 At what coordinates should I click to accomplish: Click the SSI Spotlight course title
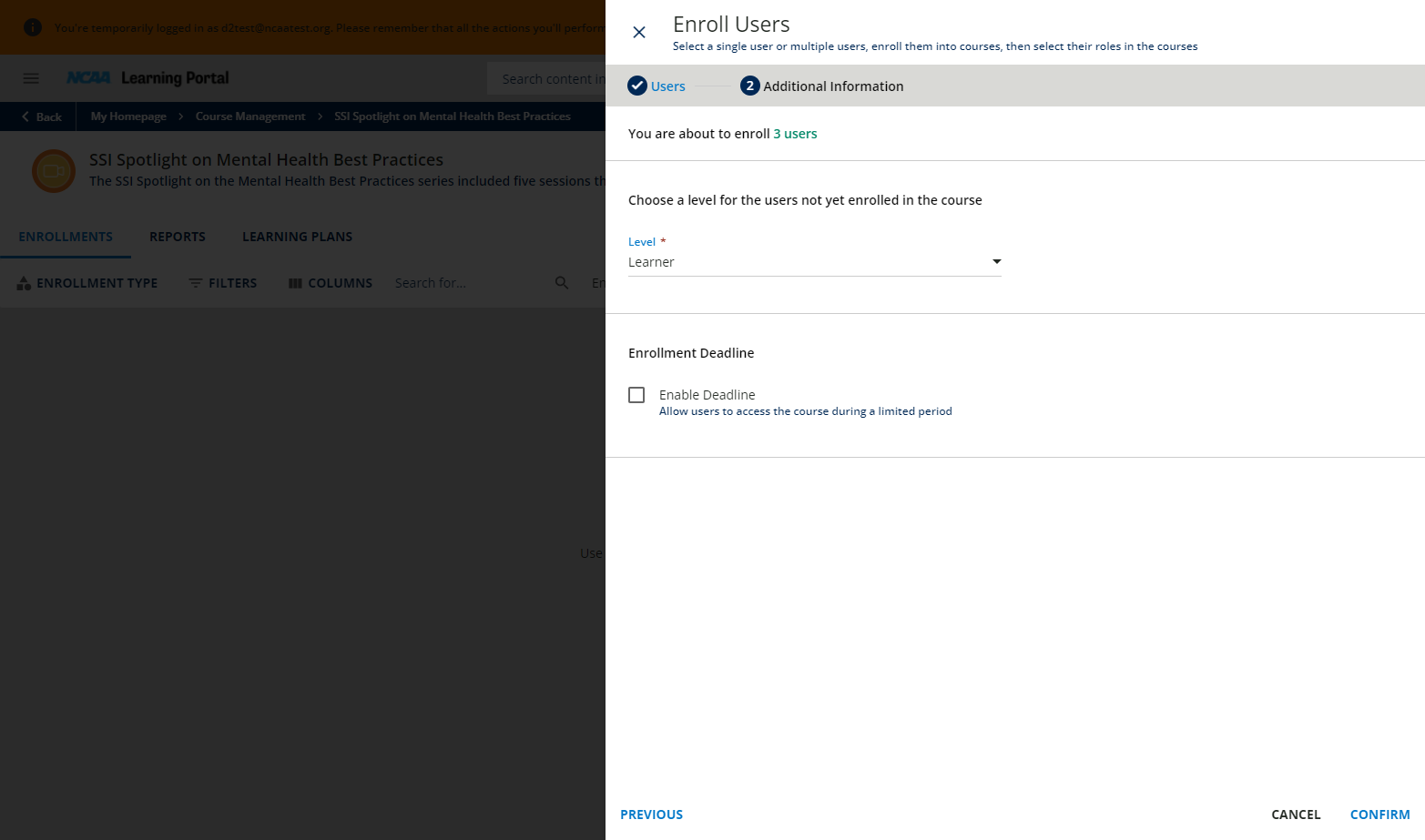[266, 160]
